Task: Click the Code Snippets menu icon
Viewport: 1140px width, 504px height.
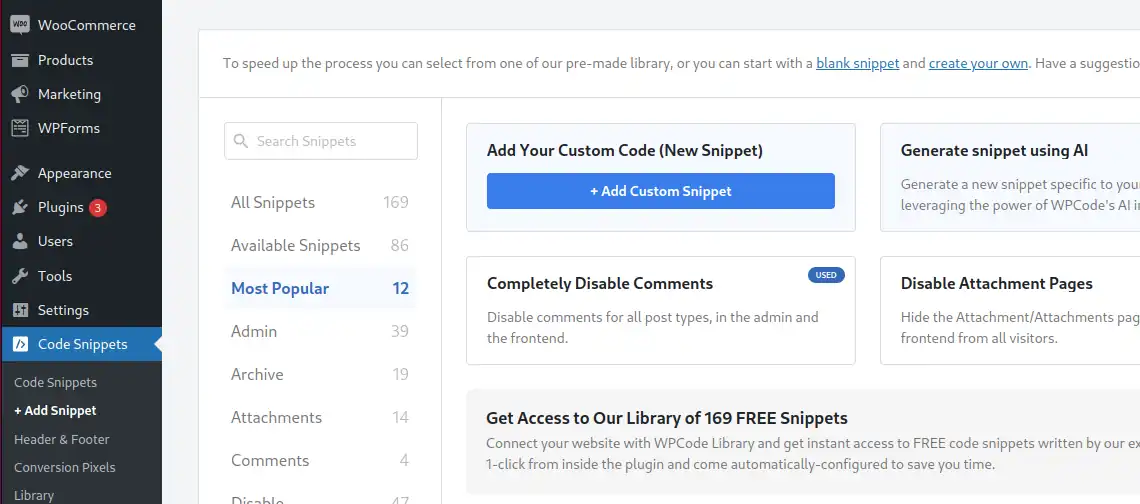Action: tap(20, 344)
